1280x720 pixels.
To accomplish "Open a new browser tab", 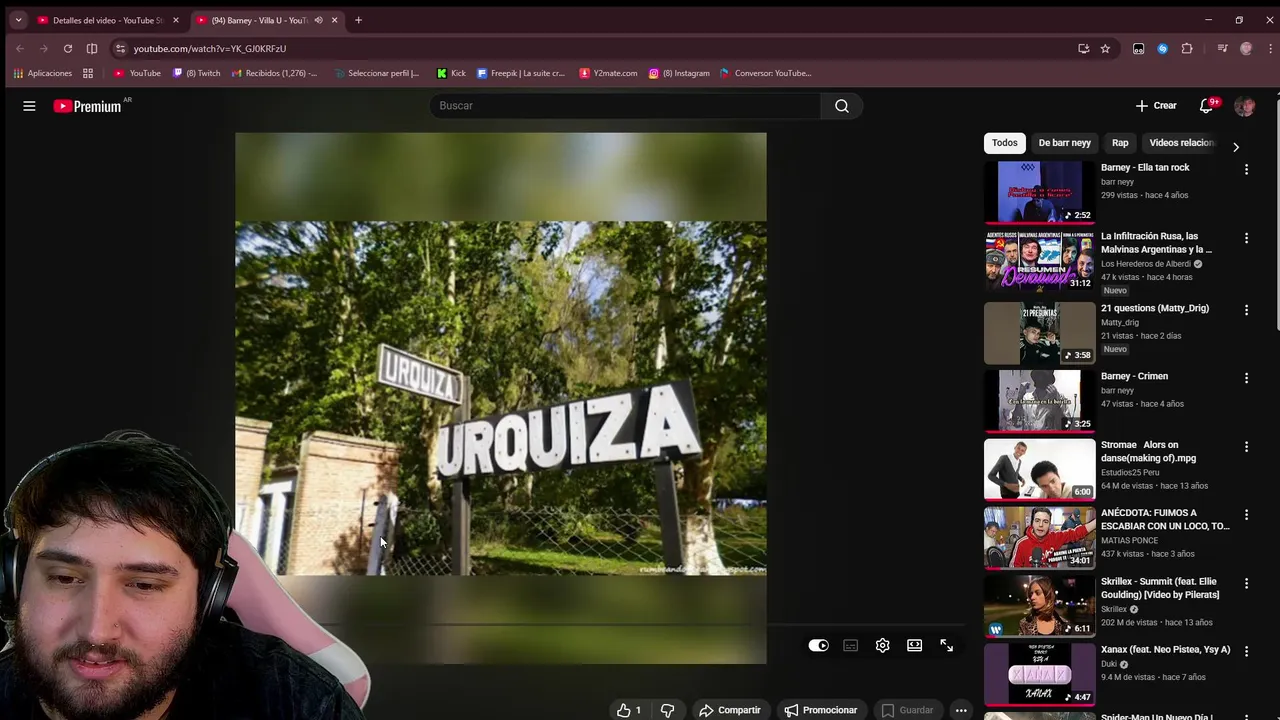I will coord(358,20).
